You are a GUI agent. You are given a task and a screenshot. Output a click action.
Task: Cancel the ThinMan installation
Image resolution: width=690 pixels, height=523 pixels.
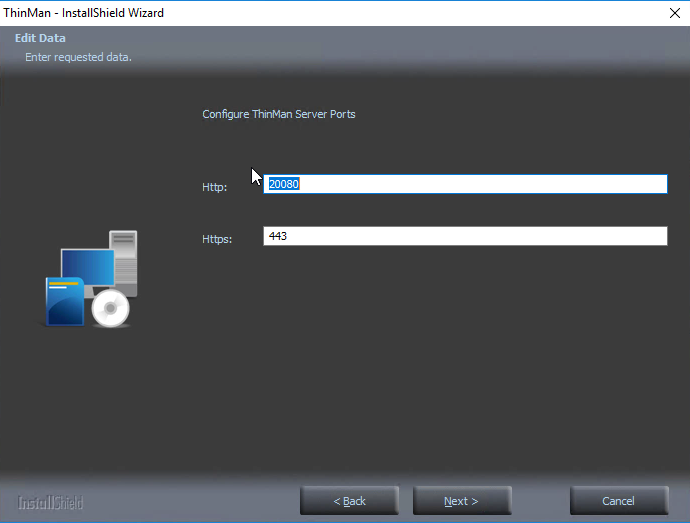619,501
